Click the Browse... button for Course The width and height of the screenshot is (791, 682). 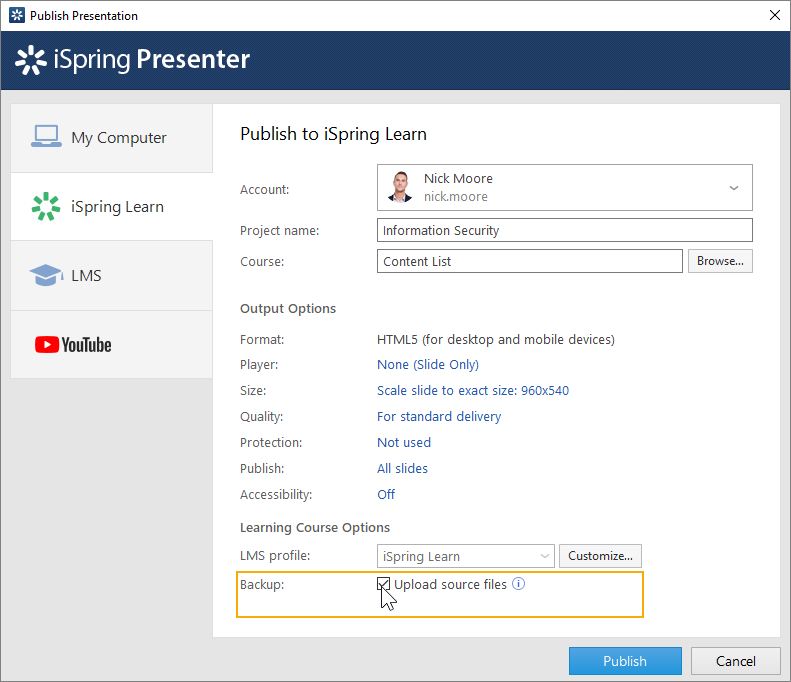tap(720, 261)
